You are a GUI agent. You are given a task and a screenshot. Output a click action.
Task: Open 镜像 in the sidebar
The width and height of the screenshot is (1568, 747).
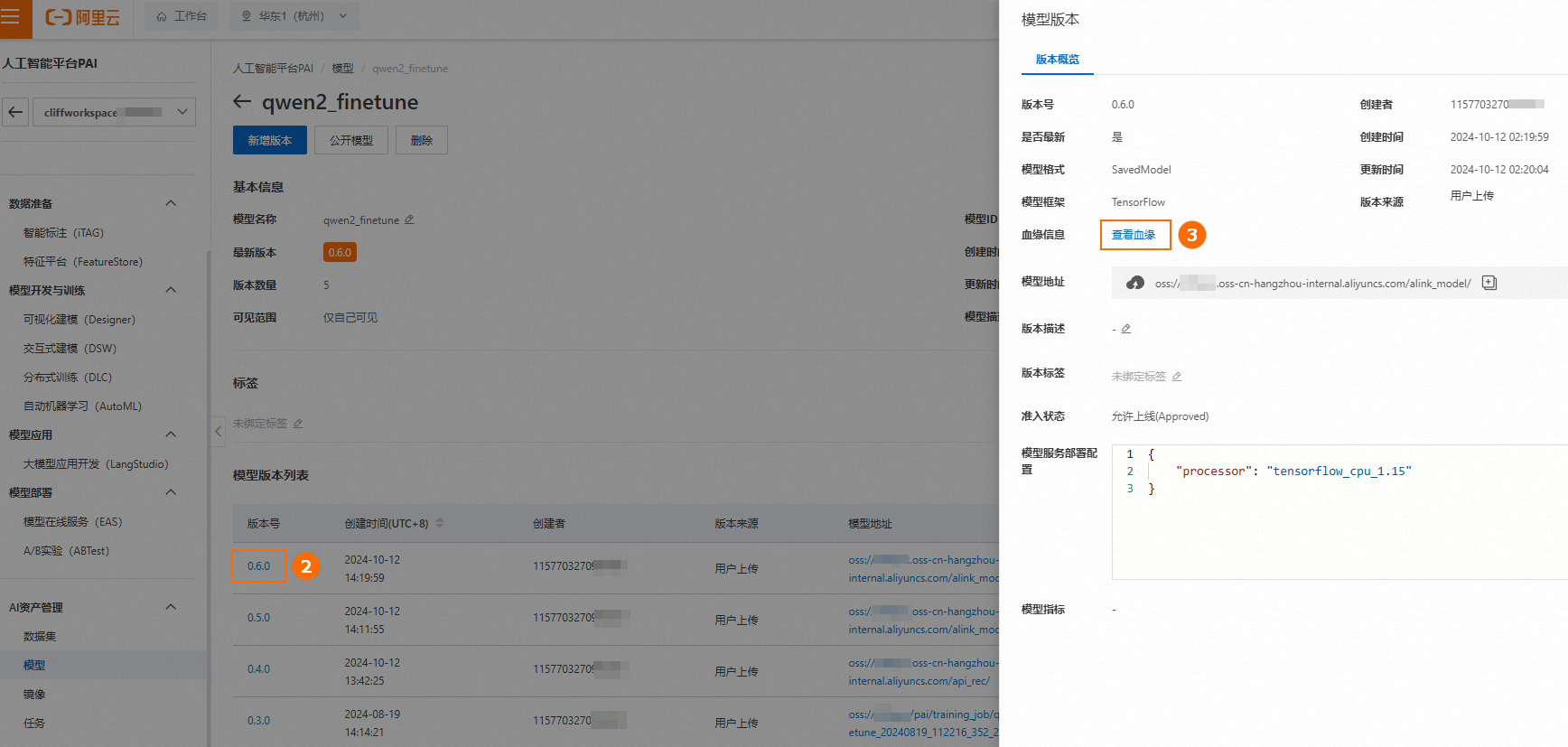(x=34, y=695)
